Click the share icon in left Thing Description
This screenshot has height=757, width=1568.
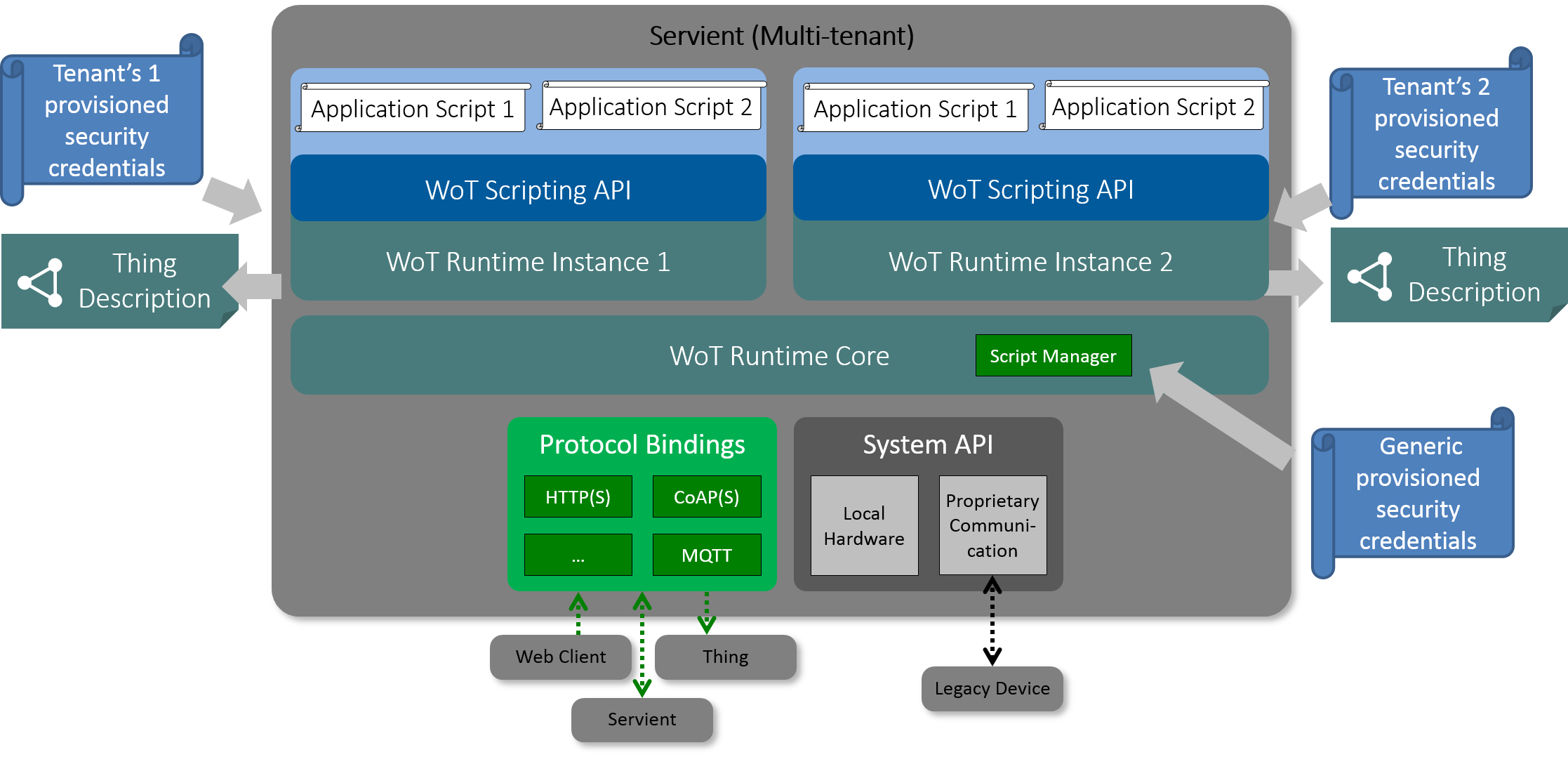(41, 283)
